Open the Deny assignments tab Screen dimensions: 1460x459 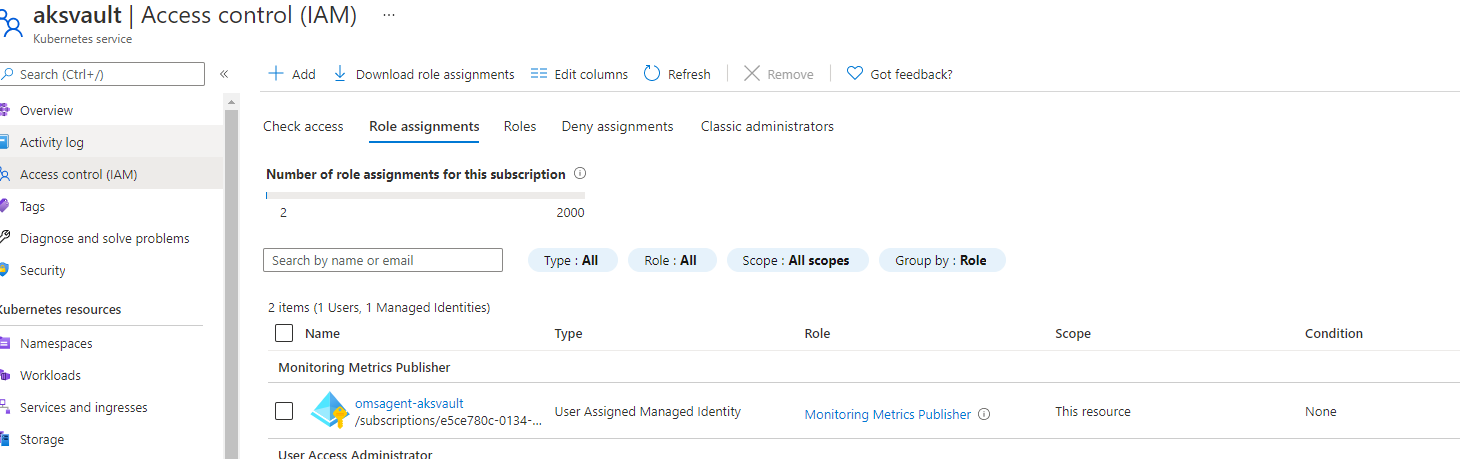[617, 126]
